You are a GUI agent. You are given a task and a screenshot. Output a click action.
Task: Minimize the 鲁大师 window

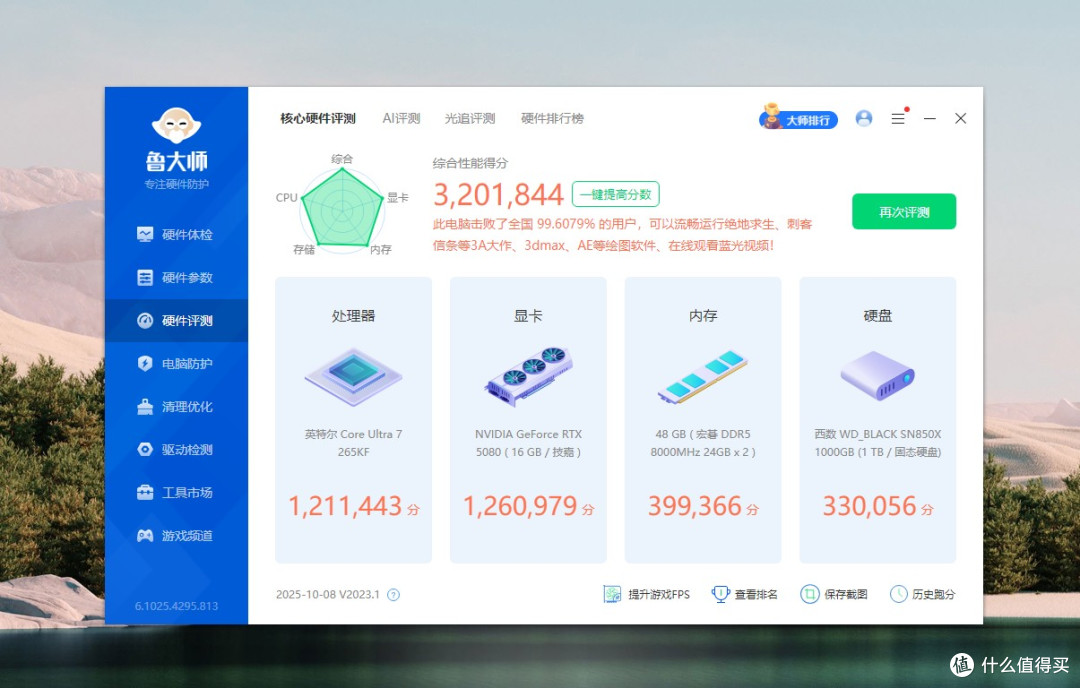tap(930, 118)
